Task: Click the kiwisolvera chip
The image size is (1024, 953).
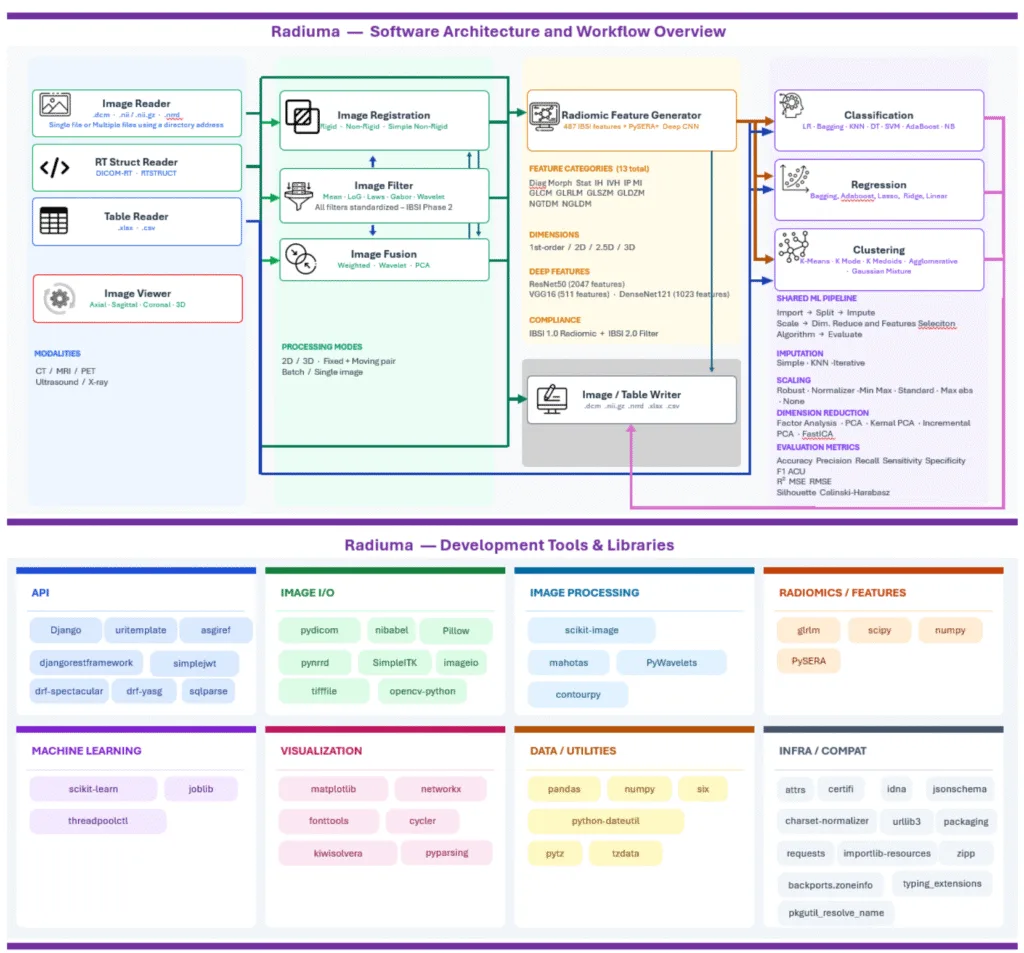Action: click(338, 852)
